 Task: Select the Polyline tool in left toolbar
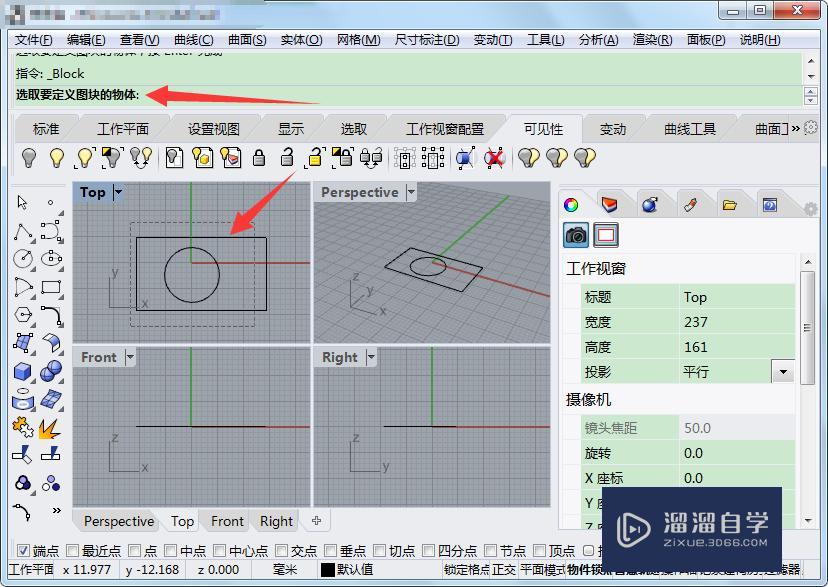tap(23, 232)
